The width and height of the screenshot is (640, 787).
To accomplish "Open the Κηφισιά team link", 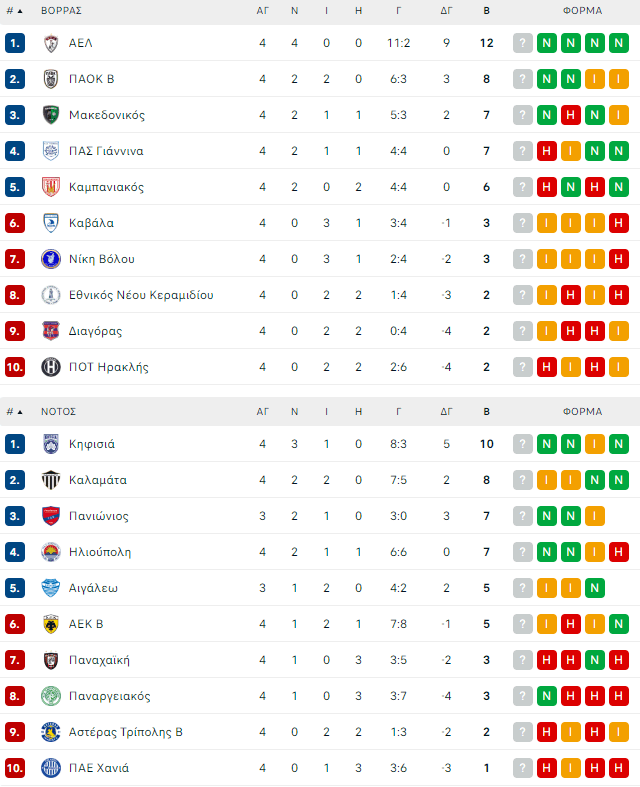I will [x=92, y=444].
